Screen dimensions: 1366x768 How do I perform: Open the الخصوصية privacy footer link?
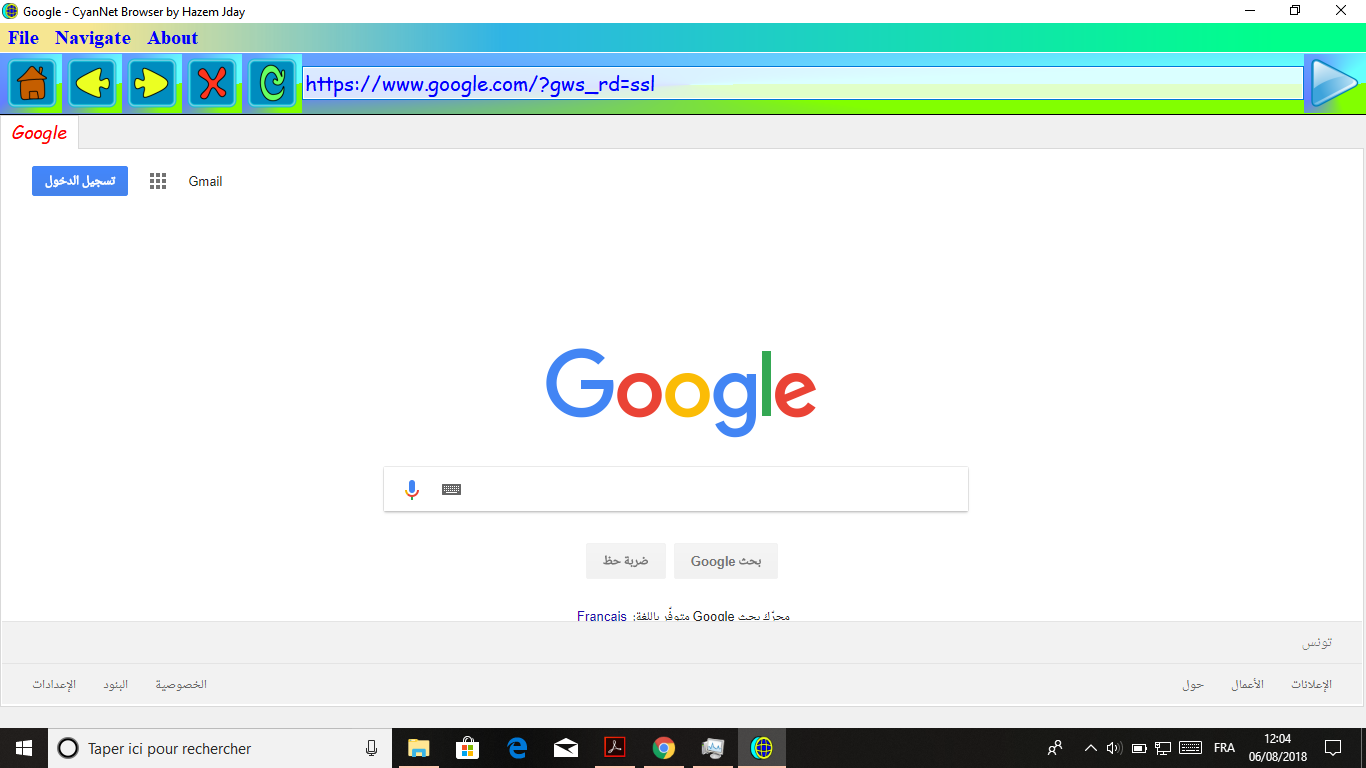(181, 685)
